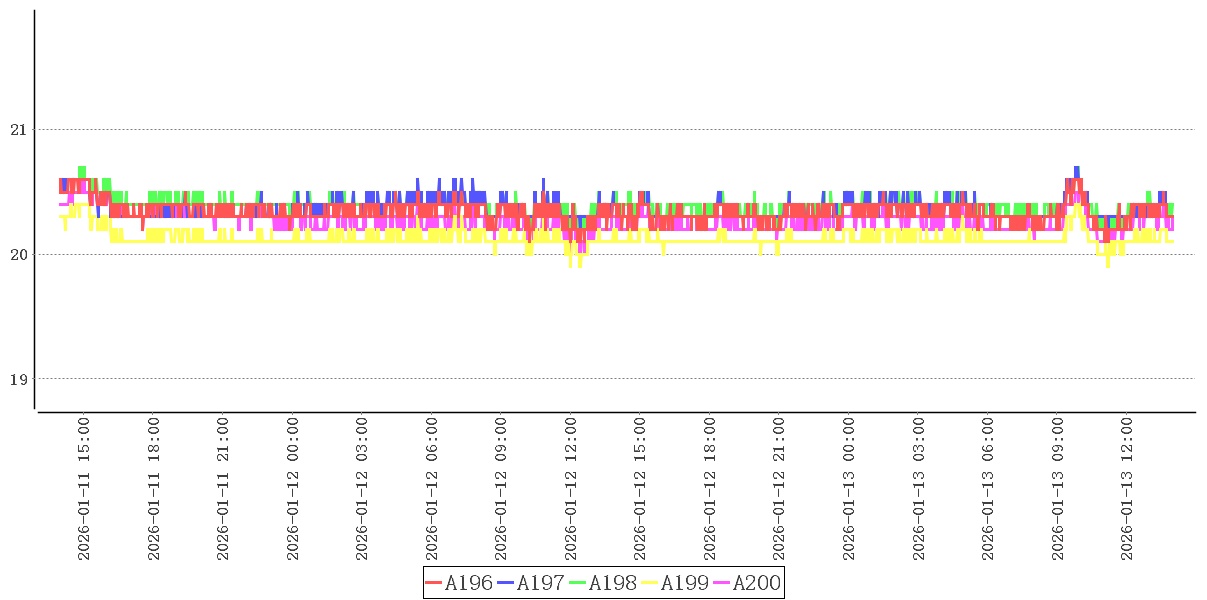Screen dimensions: 1207x600
Task: Select the 2026-01-11 21:00 time tick label
Action: pos(223,490)
